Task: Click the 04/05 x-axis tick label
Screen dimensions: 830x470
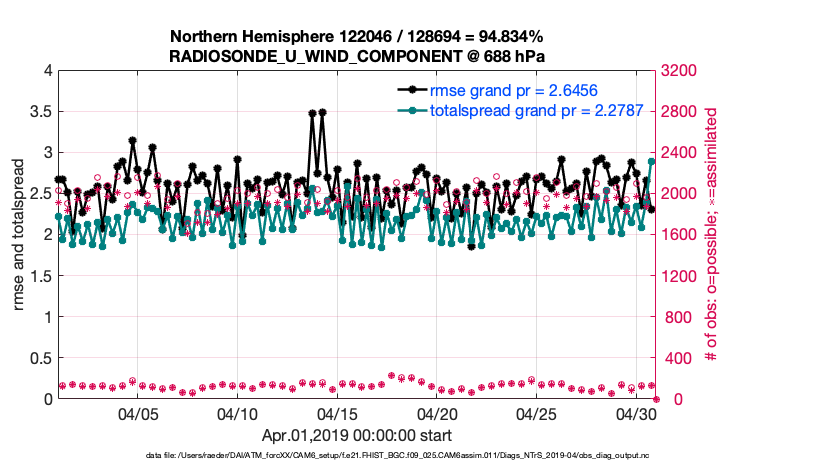Action: (x=139, y=414)
